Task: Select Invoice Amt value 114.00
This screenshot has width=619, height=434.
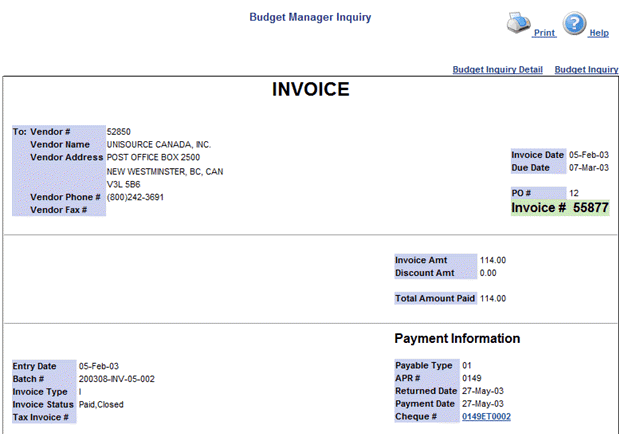Action: click(493, 260)
